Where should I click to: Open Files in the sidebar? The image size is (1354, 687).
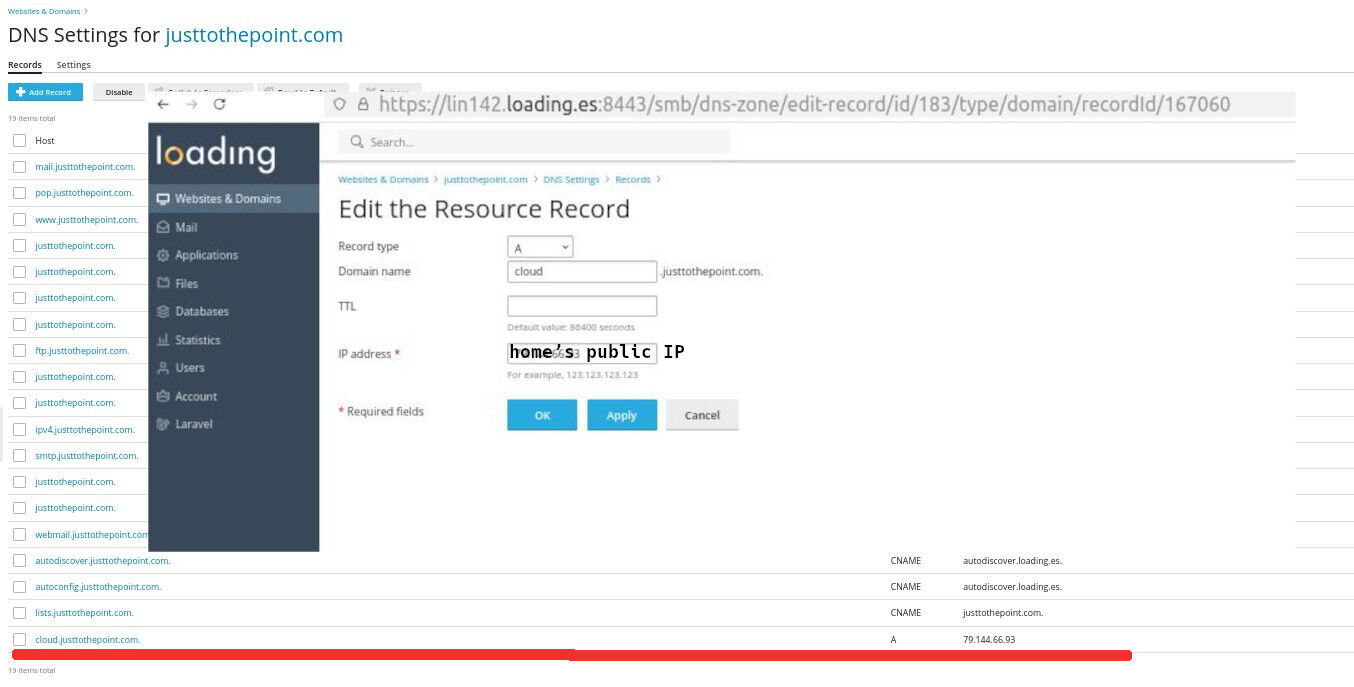(186, 284)
